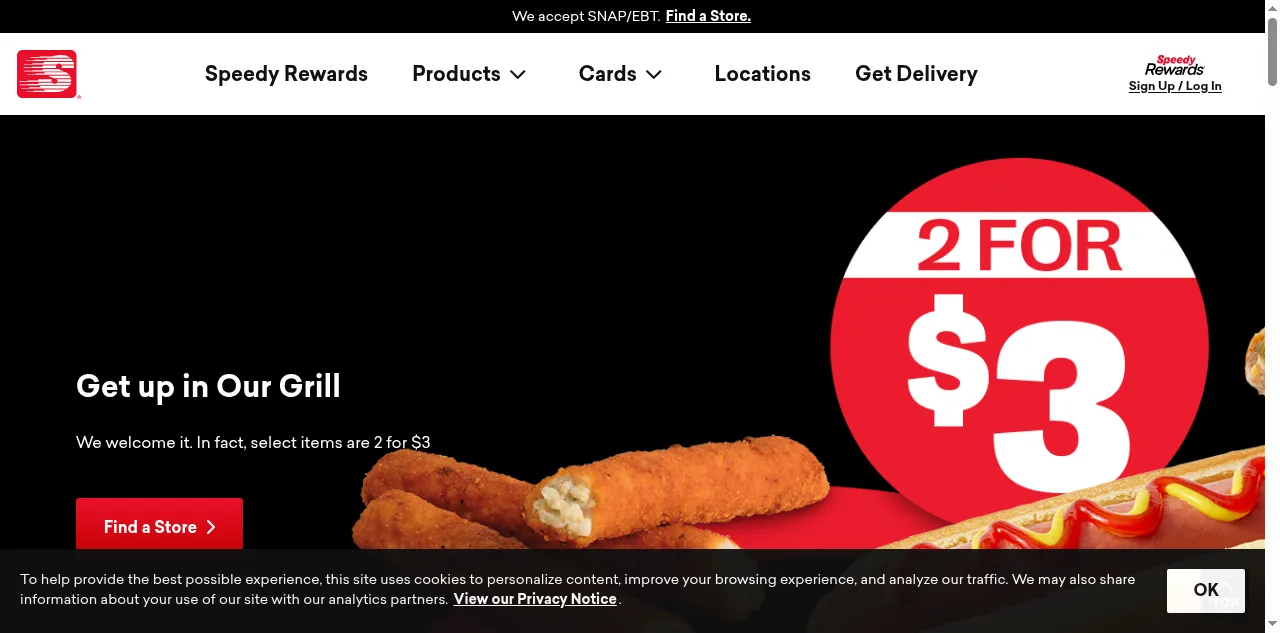Viewport: 1280px width, 633px height.
Task: Open the Cards menu label
Action: pos(608,74)
